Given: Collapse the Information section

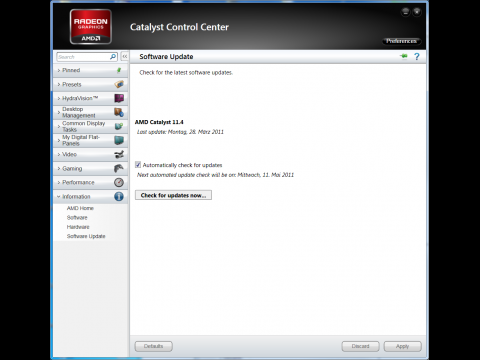Looking at the screenshot, I should coord(90,196).
